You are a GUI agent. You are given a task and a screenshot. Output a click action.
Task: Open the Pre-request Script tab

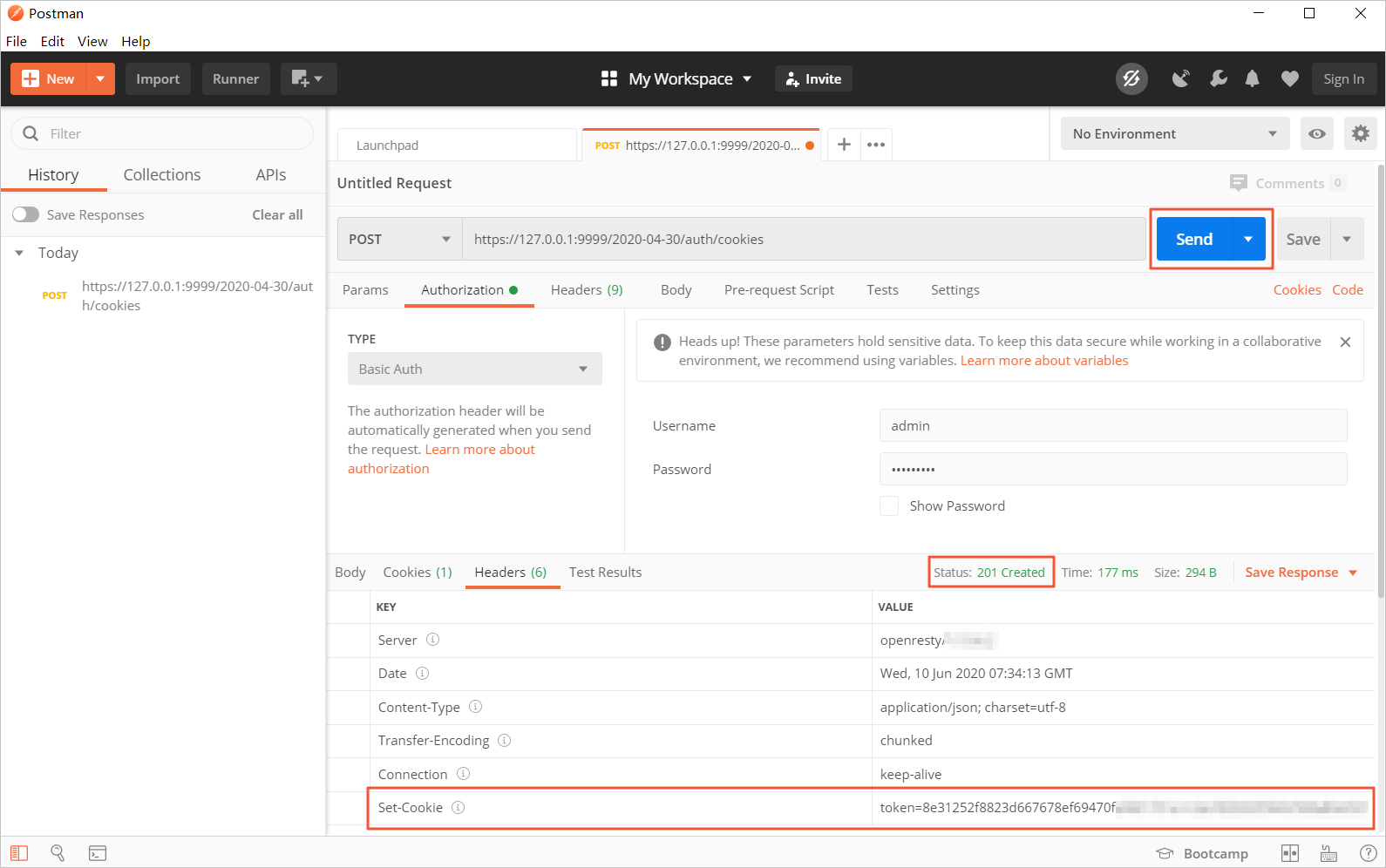click(779, 289)
